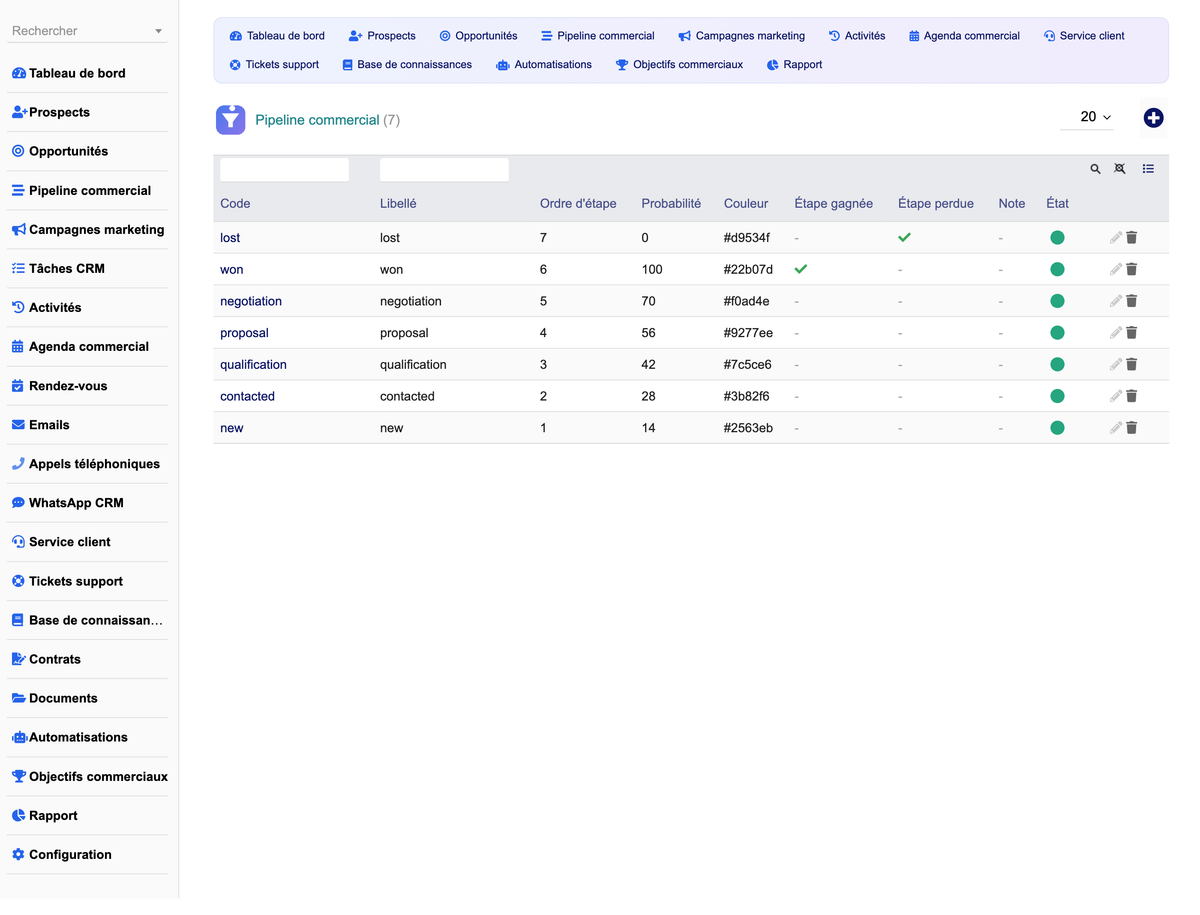Toggle the status dot for new stage
This screenshot has height=915, width=1200.
tap(1057, 428)
